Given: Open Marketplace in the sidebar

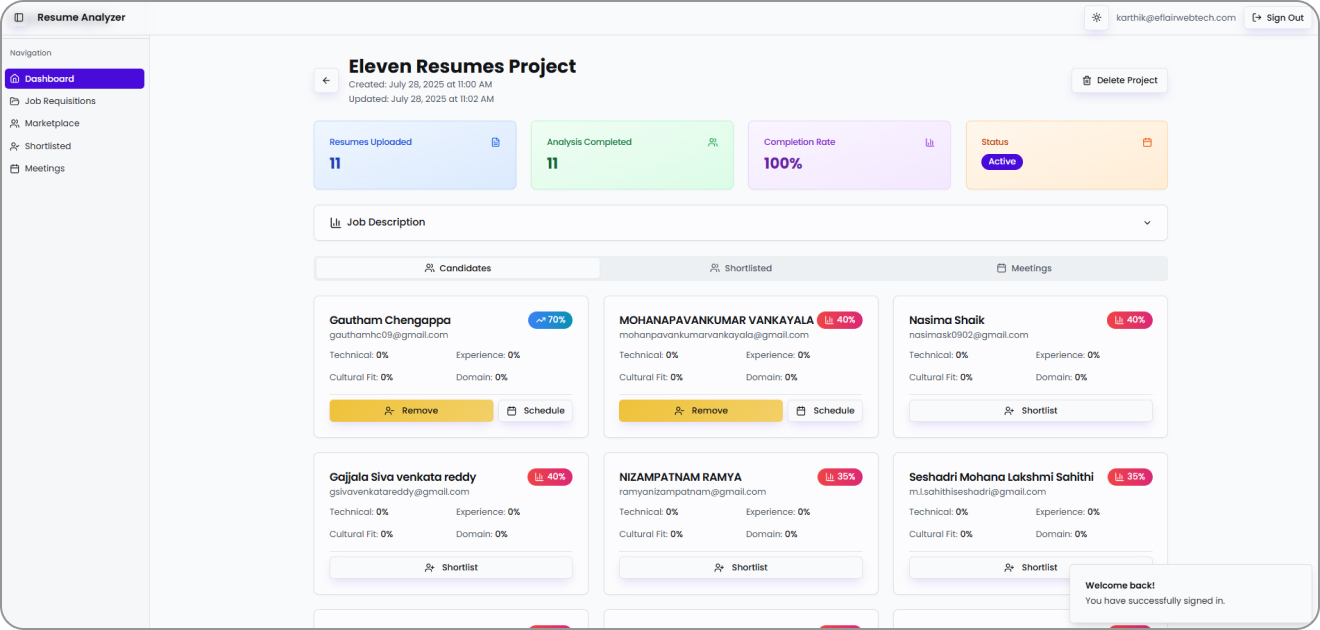Looking at the screenshot, I should pyautogui.click(x=74, y=123).
